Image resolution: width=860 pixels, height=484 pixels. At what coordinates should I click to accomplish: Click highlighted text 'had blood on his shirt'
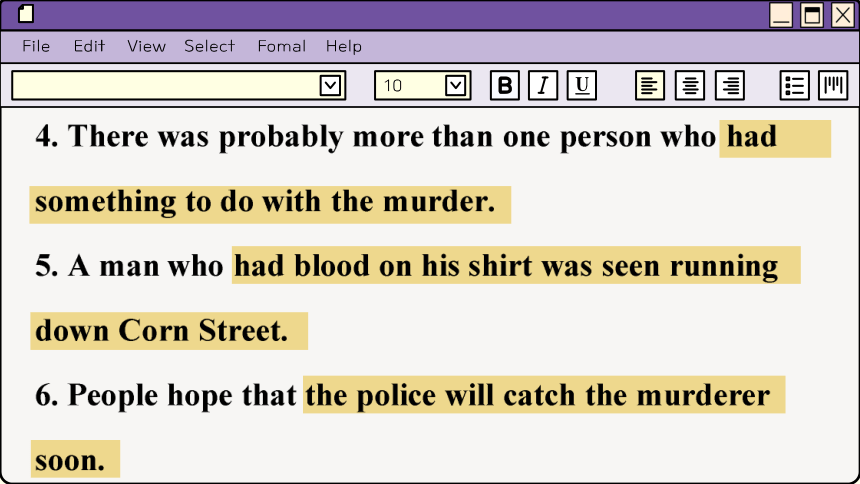click(x=383, y=266)
